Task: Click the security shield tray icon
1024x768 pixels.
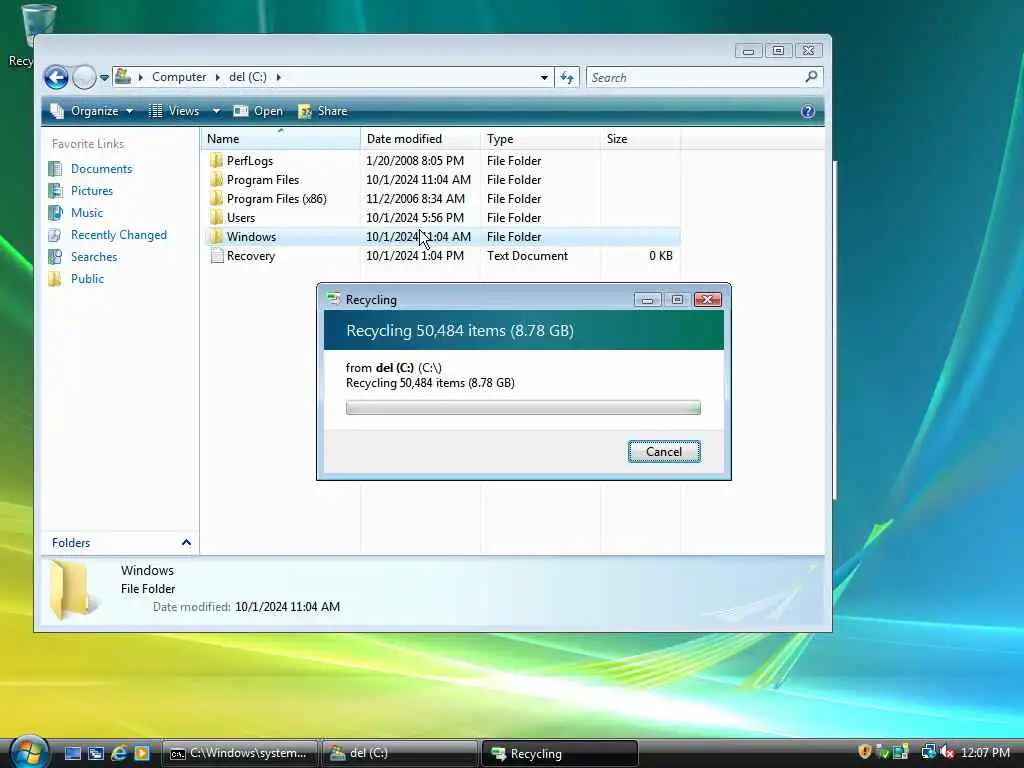Action: pyautogui.click(x=865, y=752)
